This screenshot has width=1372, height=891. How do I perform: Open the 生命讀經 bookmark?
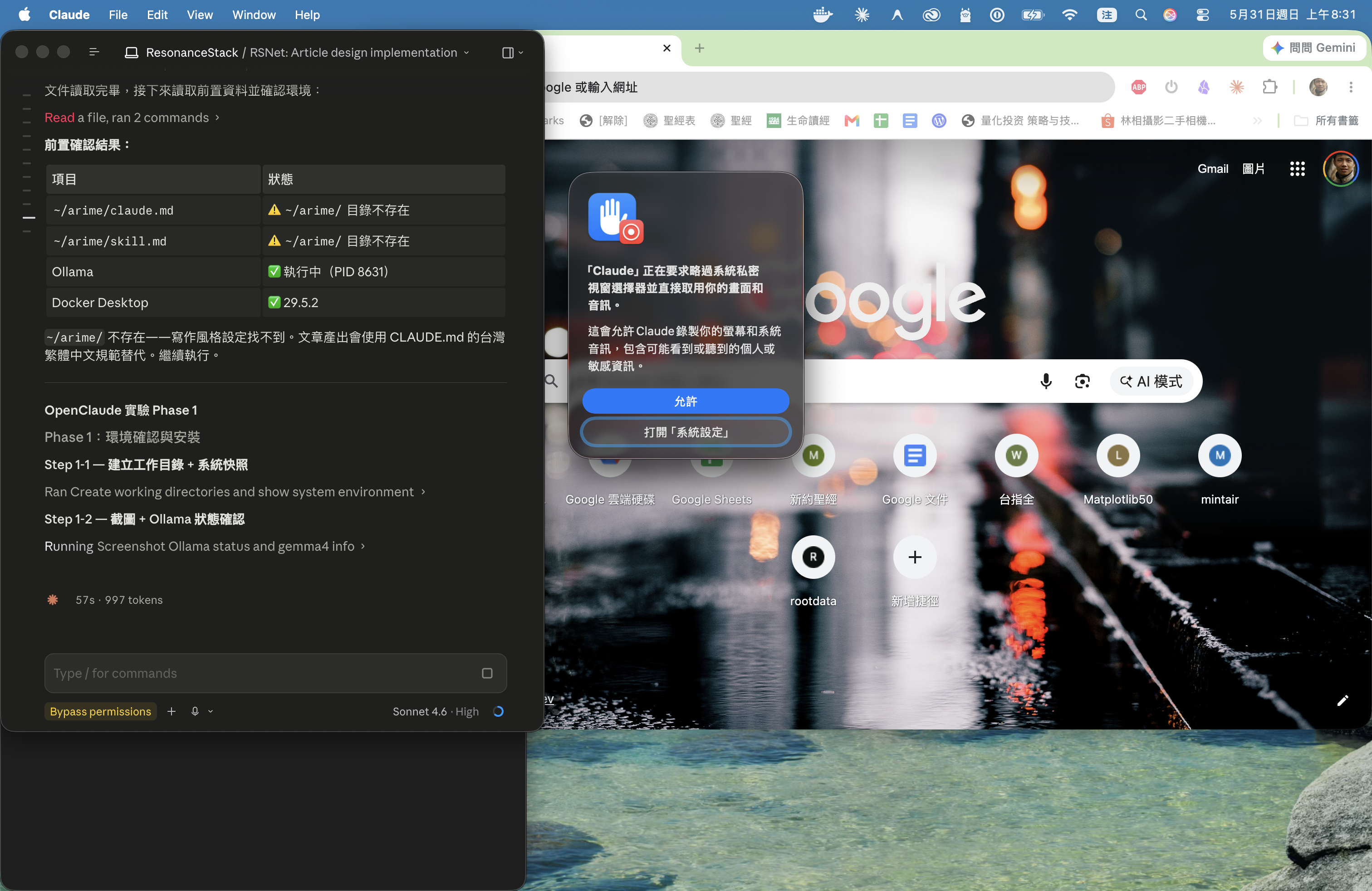pyautogui.click(x=798, y=121)
